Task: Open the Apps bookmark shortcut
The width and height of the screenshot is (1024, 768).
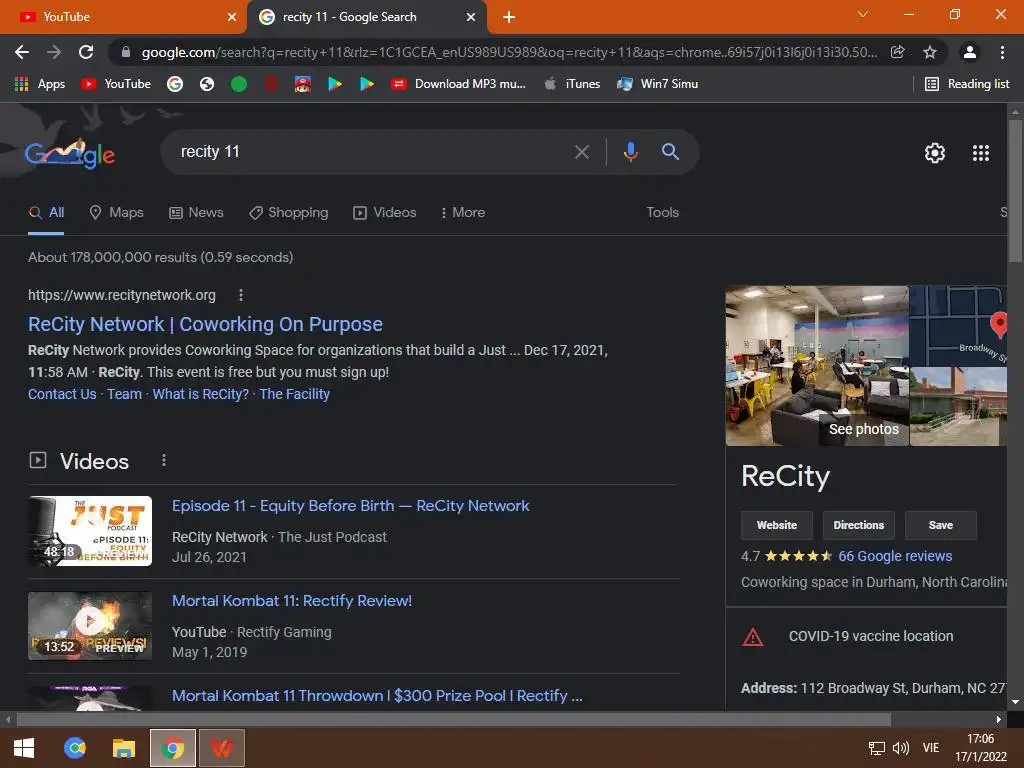Action: (40, 84)
